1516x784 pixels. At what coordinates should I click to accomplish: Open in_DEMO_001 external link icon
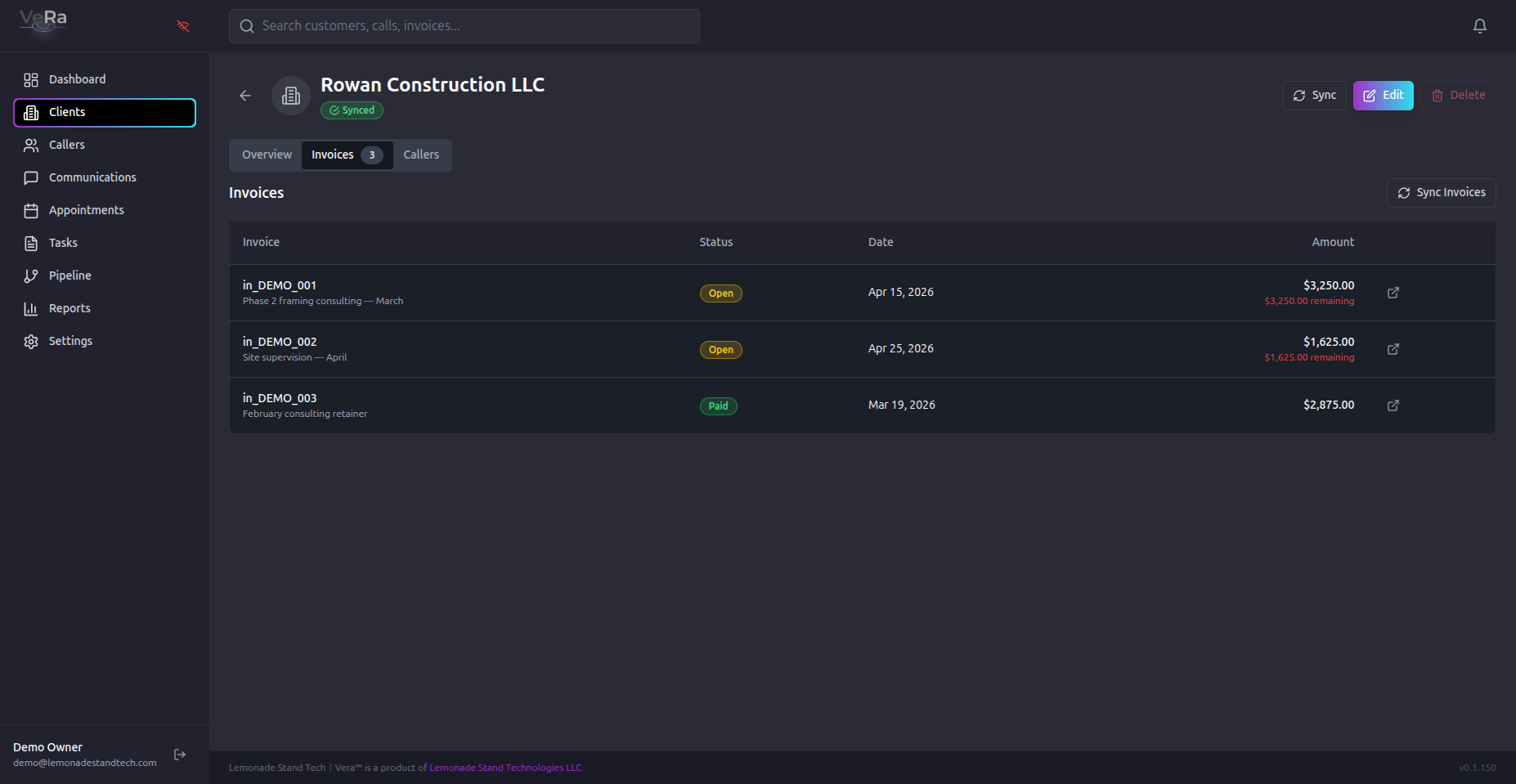pyautogui.click(x=1393, y=293)
